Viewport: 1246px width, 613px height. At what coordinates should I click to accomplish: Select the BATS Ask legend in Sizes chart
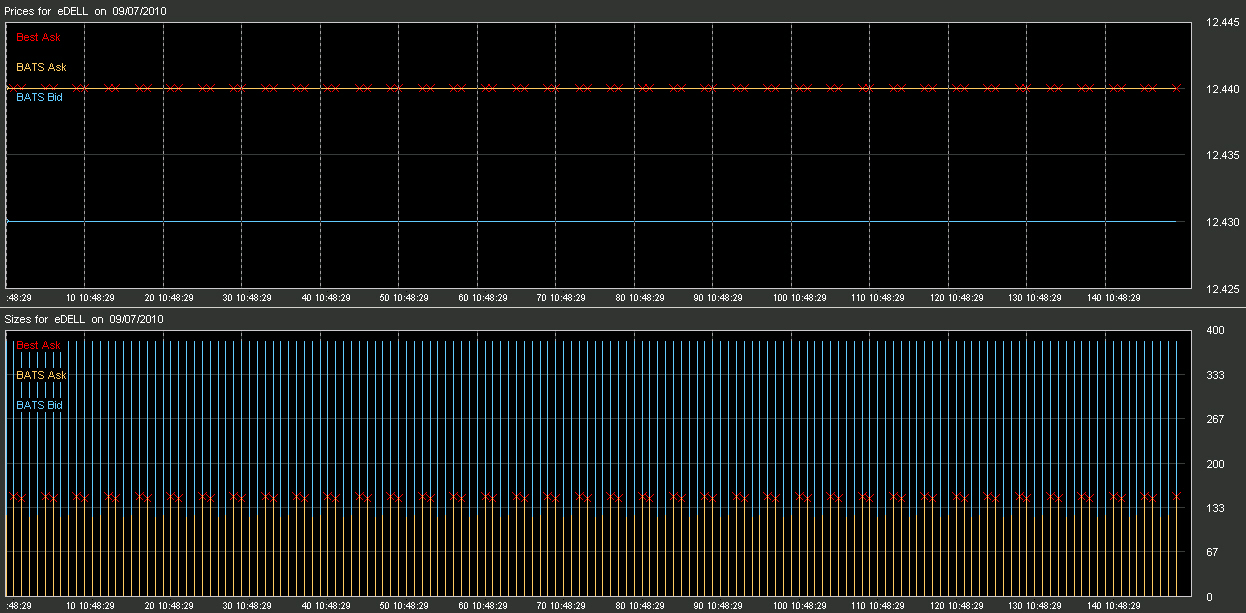point(41,375)
